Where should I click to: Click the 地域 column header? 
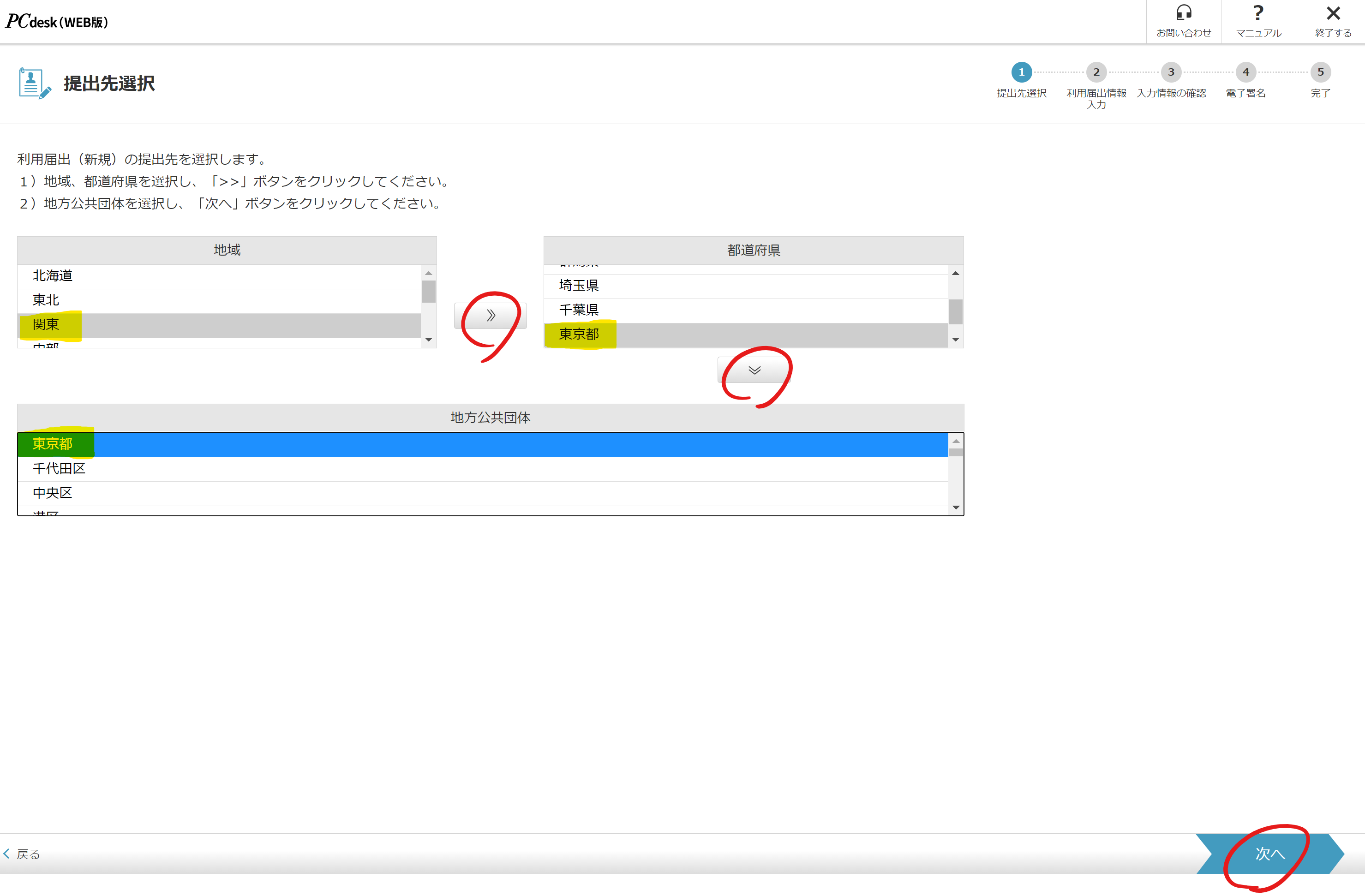pos(227,250)
